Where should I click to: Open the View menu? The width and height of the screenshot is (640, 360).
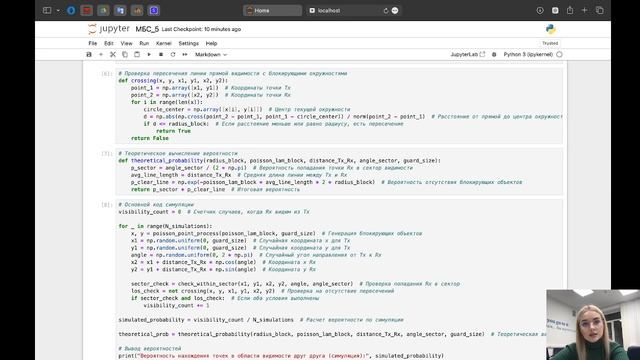(126, 43)
